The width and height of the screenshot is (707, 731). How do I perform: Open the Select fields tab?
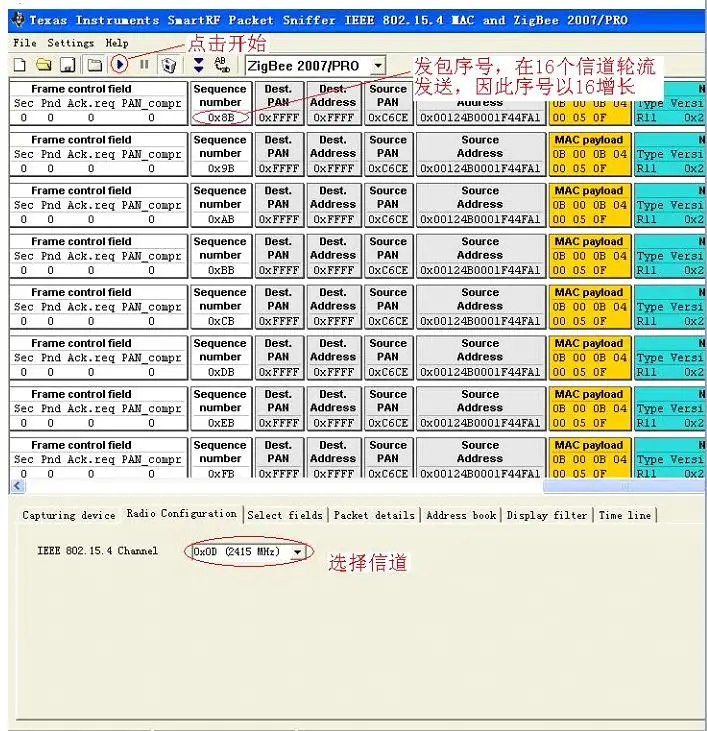(x=285, y=515)
